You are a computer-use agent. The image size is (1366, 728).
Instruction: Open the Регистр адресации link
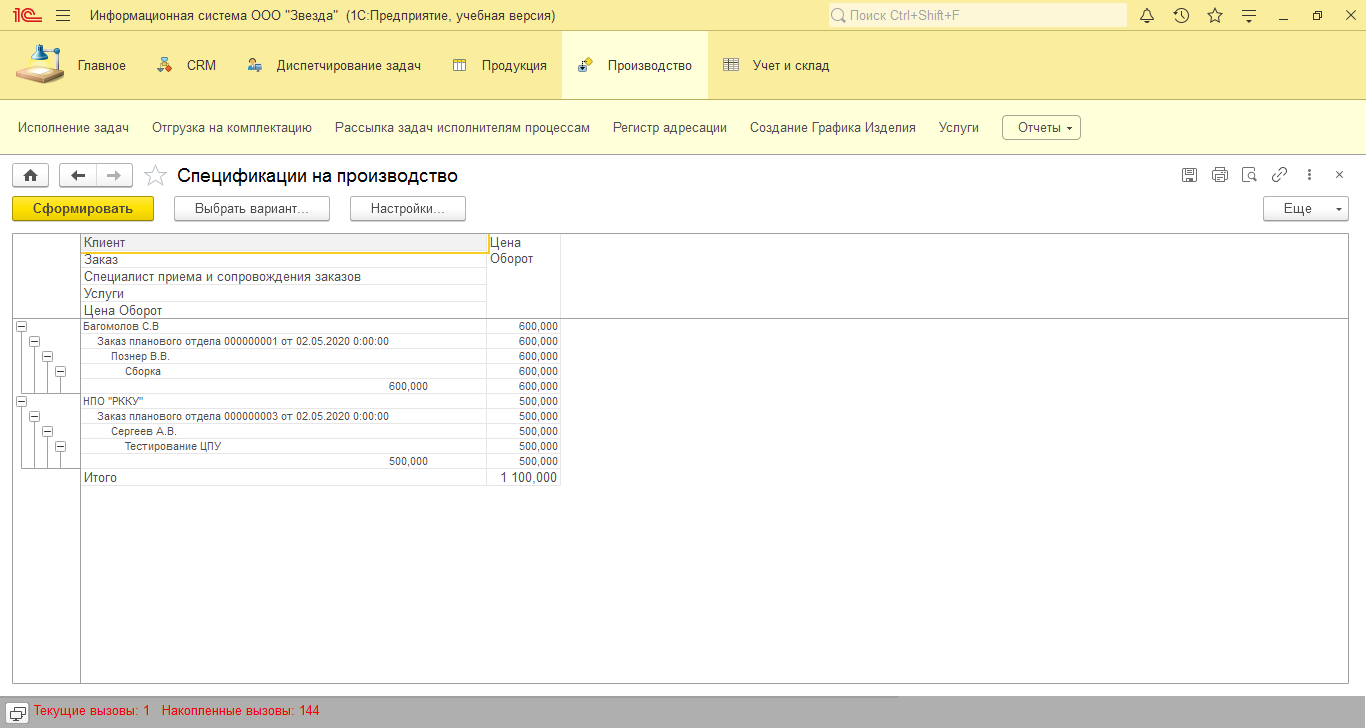[669, 128]
